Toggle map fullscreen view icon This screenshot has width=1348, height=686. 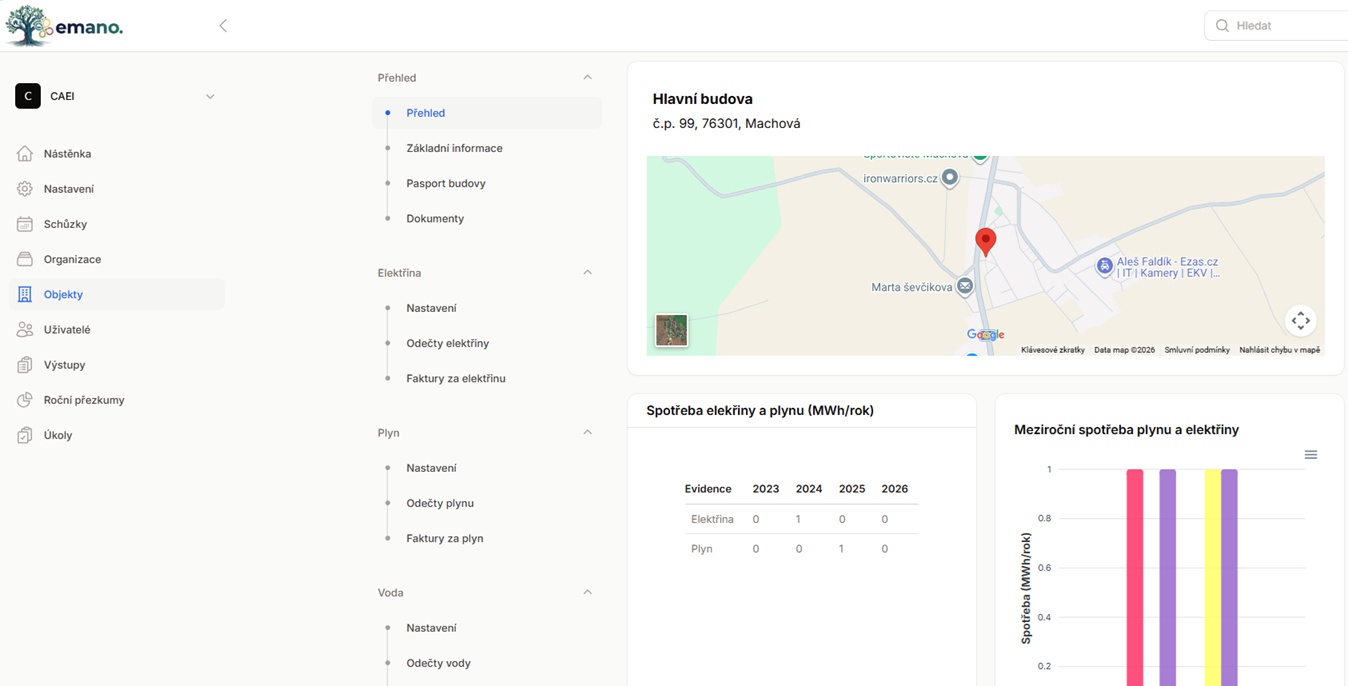(1300, 321)
